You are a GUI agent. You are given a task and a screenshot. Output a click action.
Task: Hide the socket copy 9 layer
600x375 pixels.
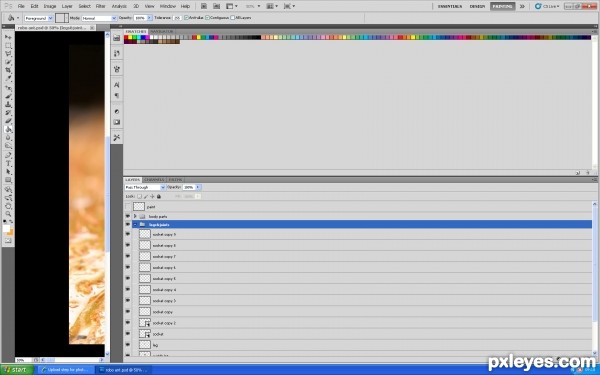(128, 234)
